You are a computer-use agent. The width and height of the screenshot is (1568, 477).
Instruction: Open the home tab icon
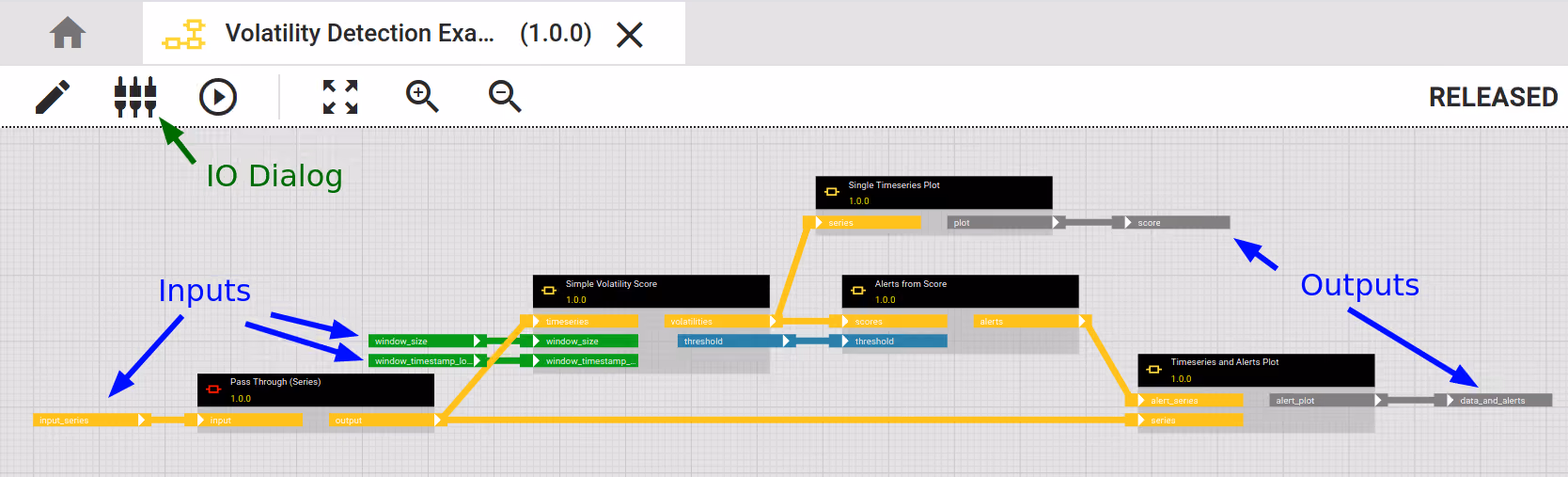68,33
